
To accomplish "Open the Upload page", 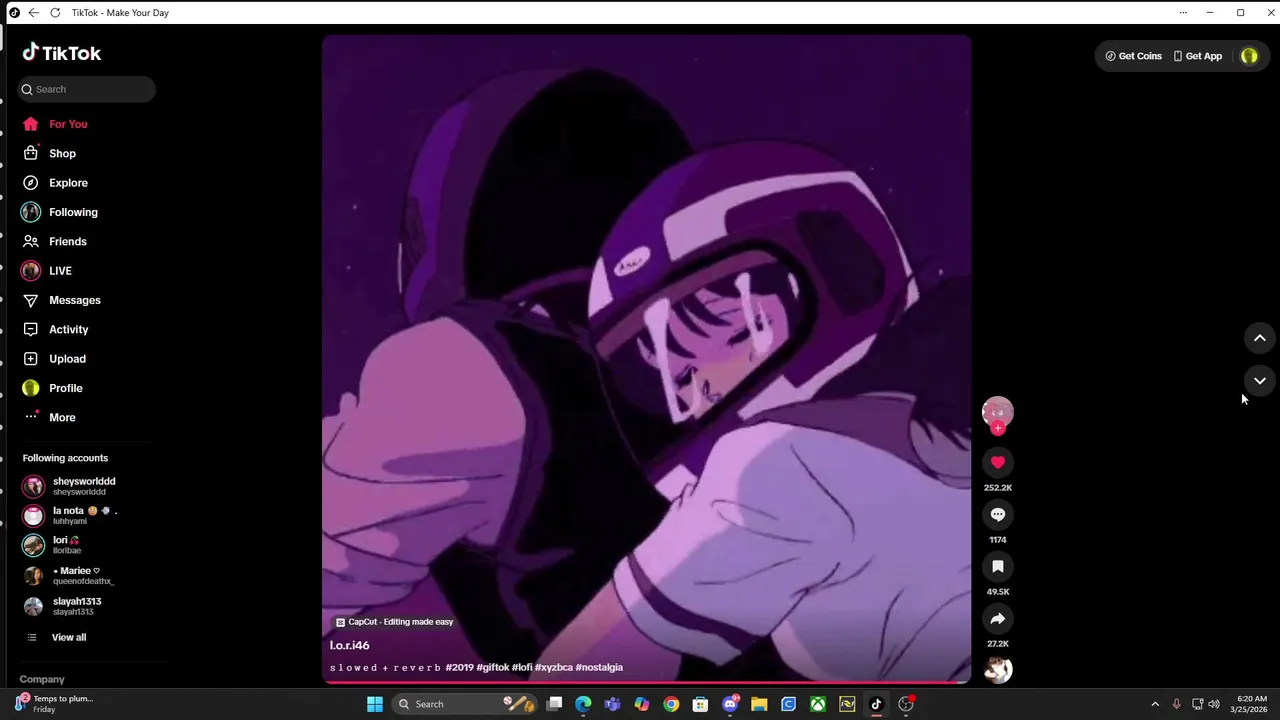I will 67,359.
